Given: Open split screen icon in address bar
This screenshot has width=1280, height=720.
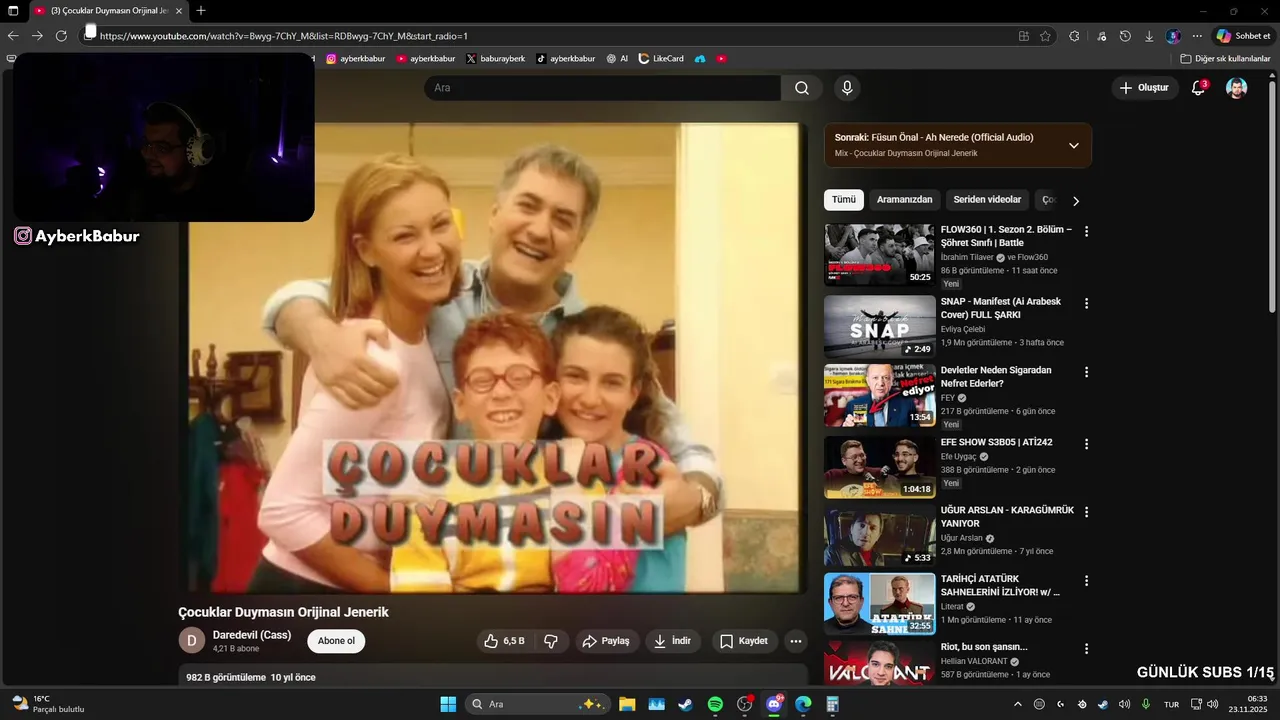Looking at the screenshot, I should (x=1023, y=36).
